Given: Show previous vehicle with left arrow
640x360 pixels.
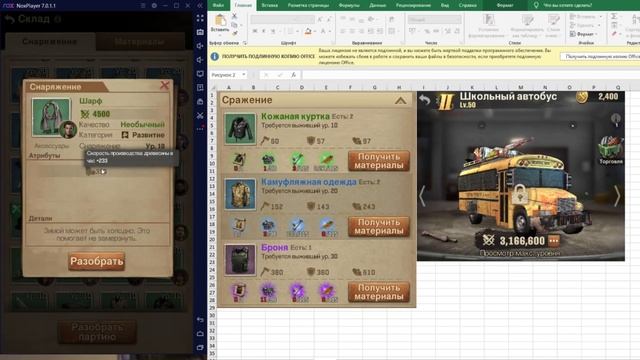Looking at the screenshot, I should pyautogui.click(x=422, y=196).
